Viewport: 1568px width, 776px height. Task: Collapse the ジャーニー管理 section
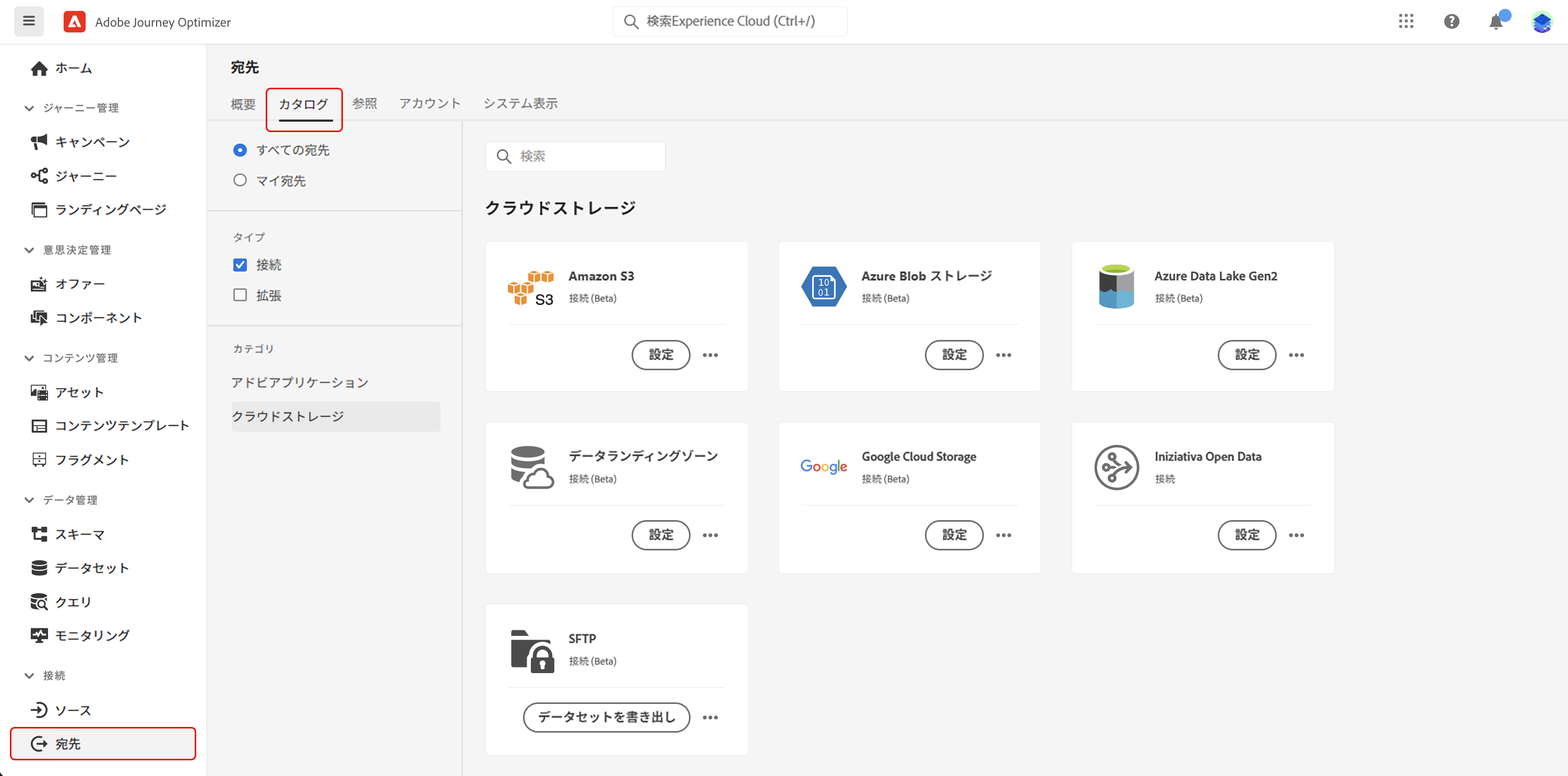[x=29, y=108]
